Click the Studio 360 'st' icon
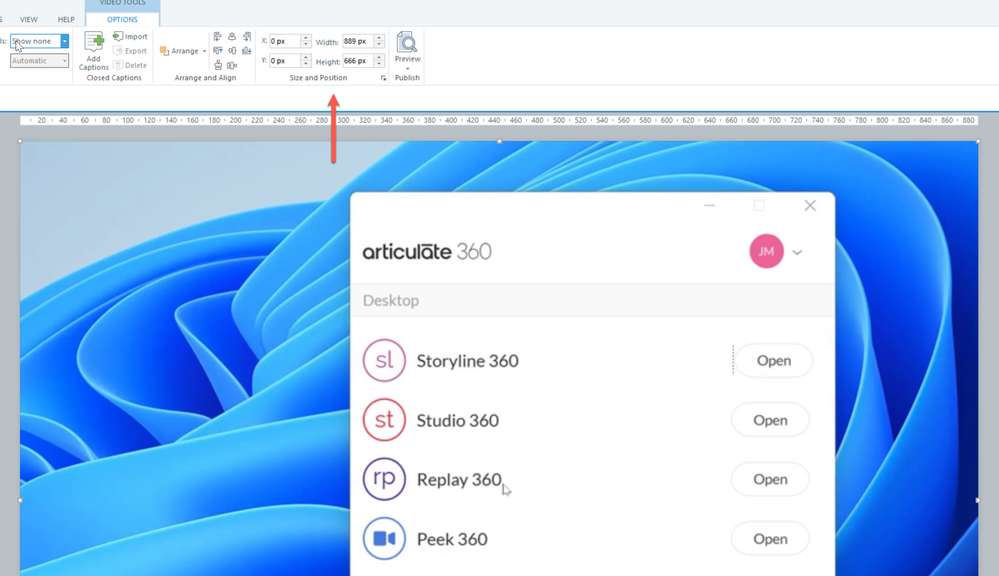 tap(384, 420)
